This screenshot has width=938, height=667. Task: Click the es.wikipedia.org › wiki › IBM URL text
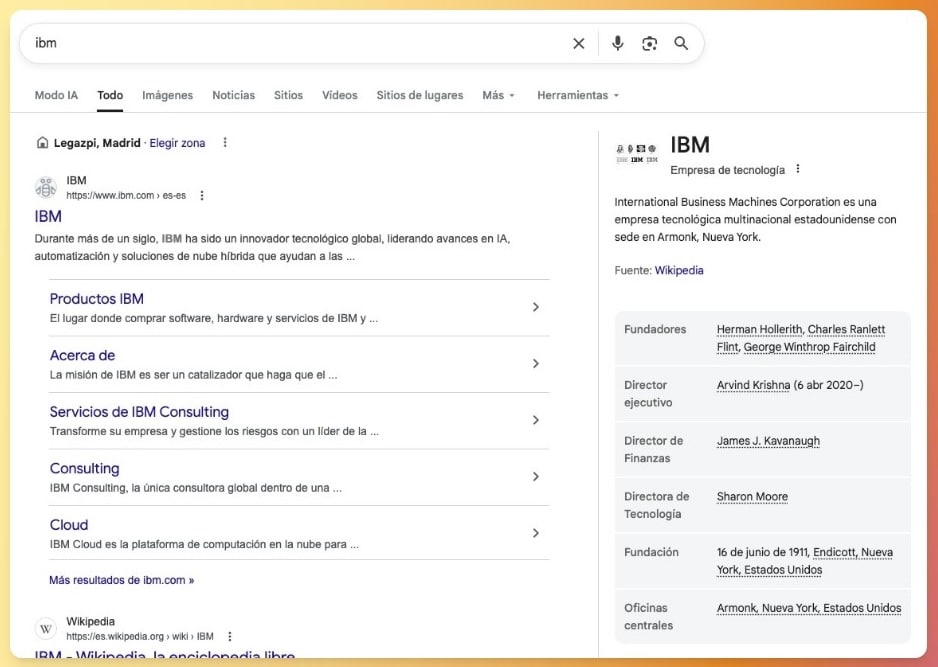tap(139, 636)
